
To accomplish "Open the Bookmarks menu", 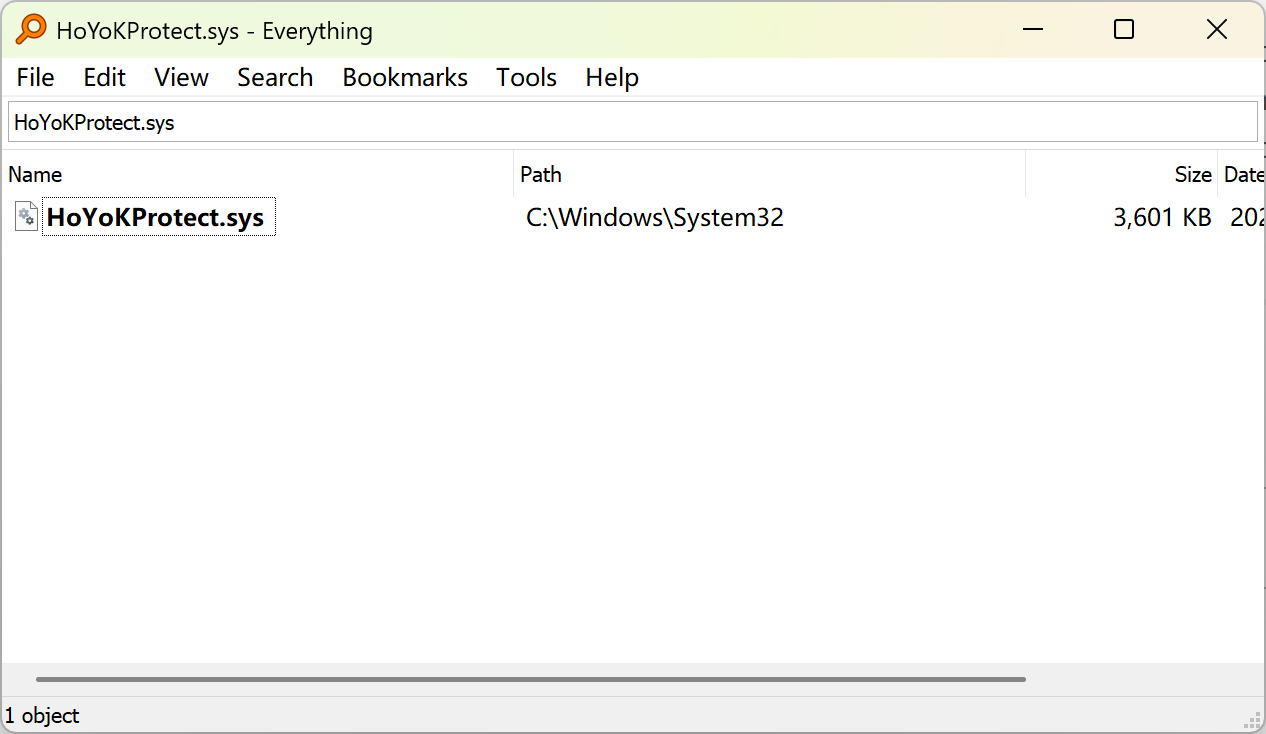I will point(405,78).
